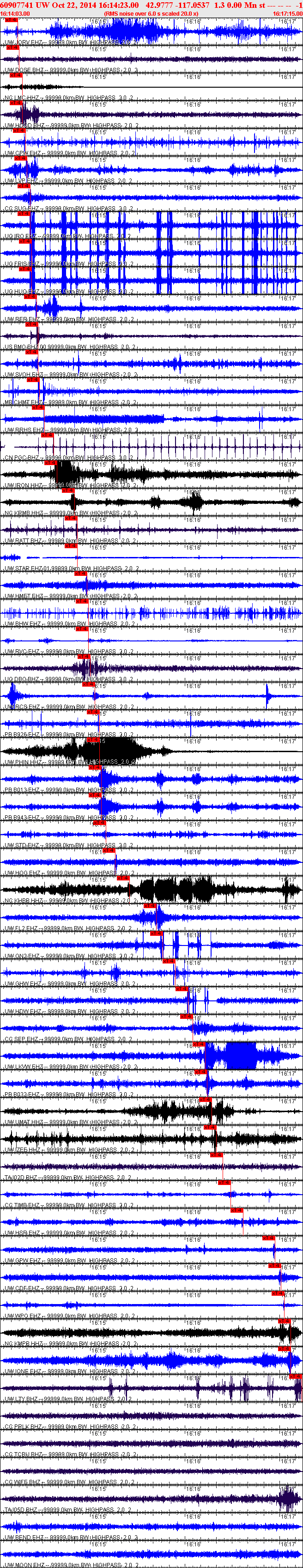The width and height of the screenshot is (303, 1568).
Task: Select the start time 16:14:03.00 label
Action: coord(15,13)
